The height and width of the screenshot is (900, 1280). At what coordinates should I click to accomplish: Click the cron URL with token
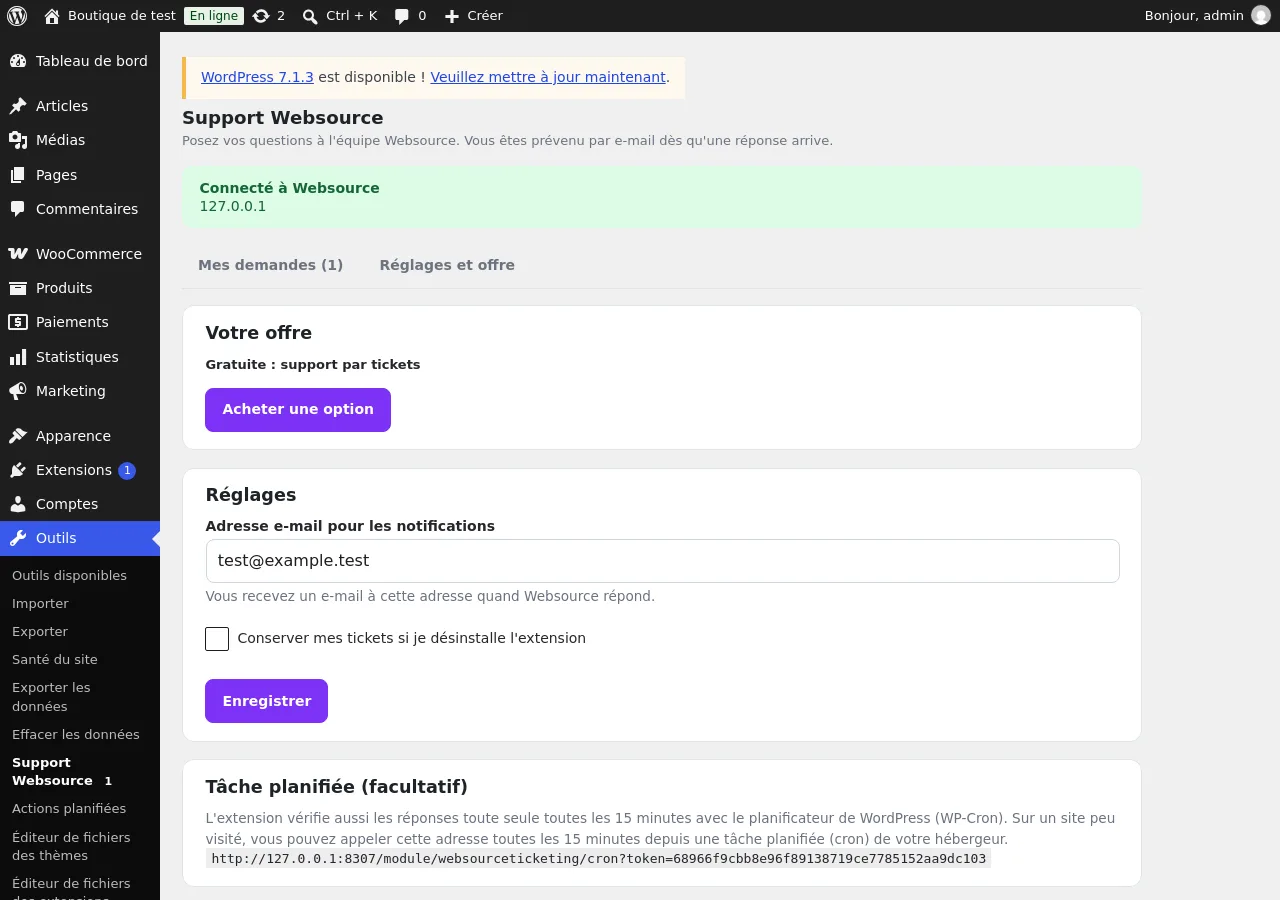click(598, 859)
